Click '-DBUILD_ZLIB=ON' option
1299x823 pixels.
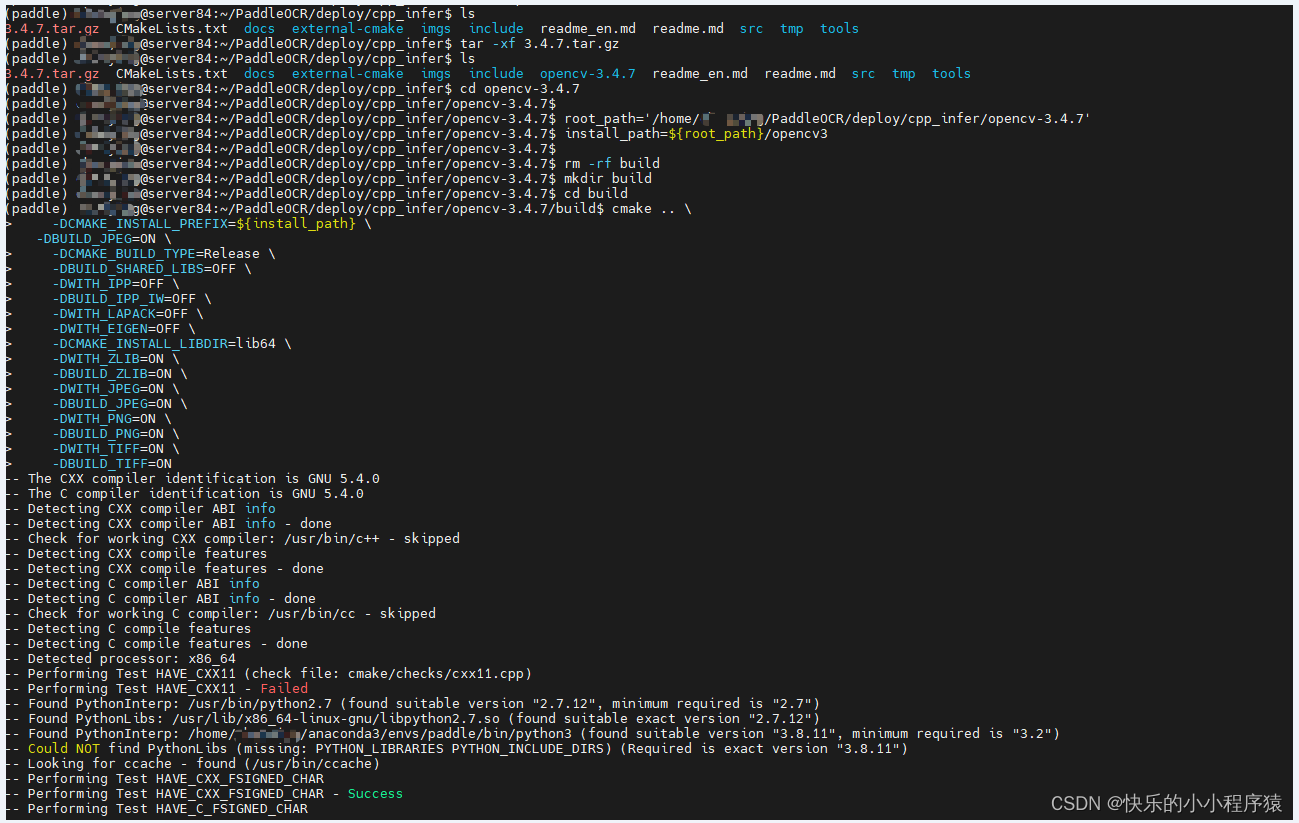click(112, 374)
